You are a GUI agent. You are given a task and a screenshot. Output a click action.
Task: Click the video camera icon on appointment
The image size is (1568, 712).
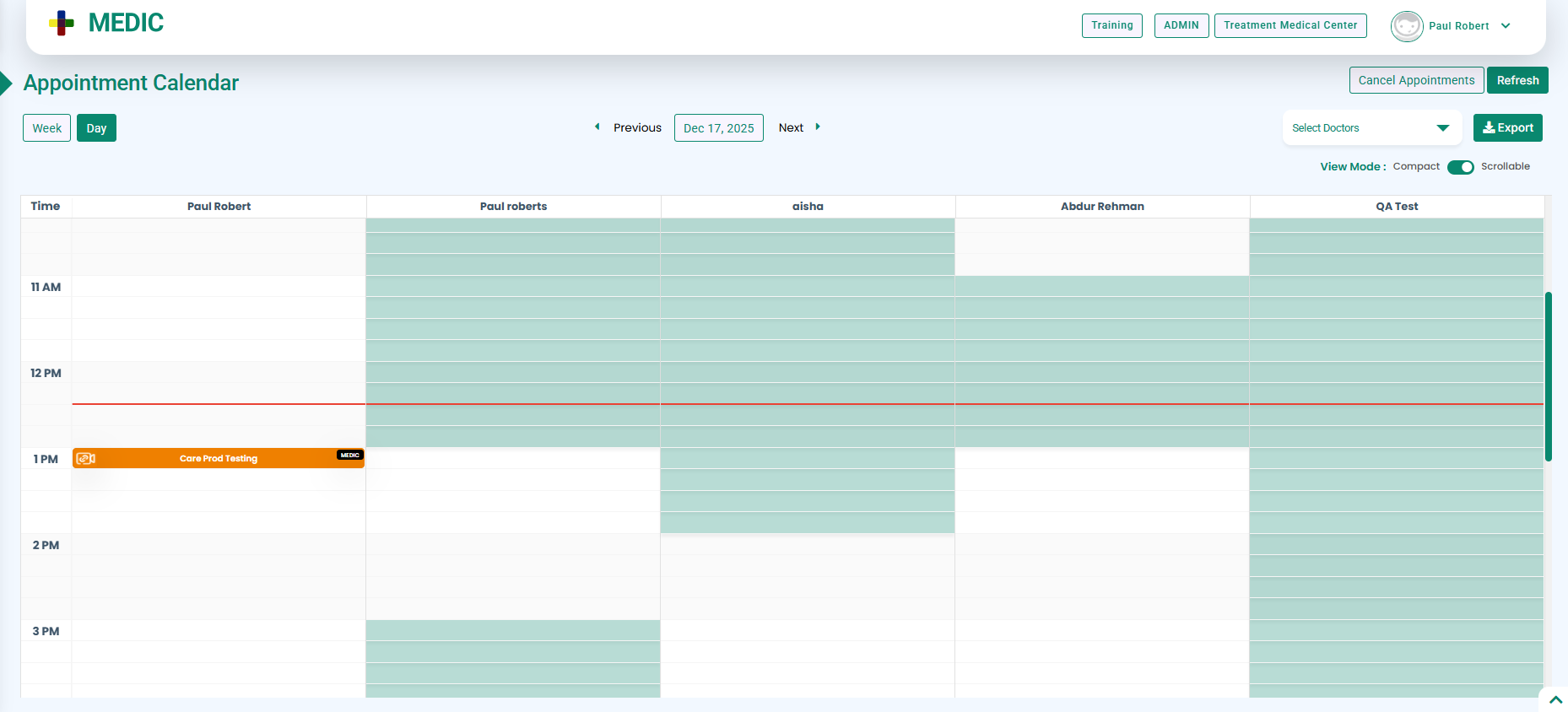[86, 459]
